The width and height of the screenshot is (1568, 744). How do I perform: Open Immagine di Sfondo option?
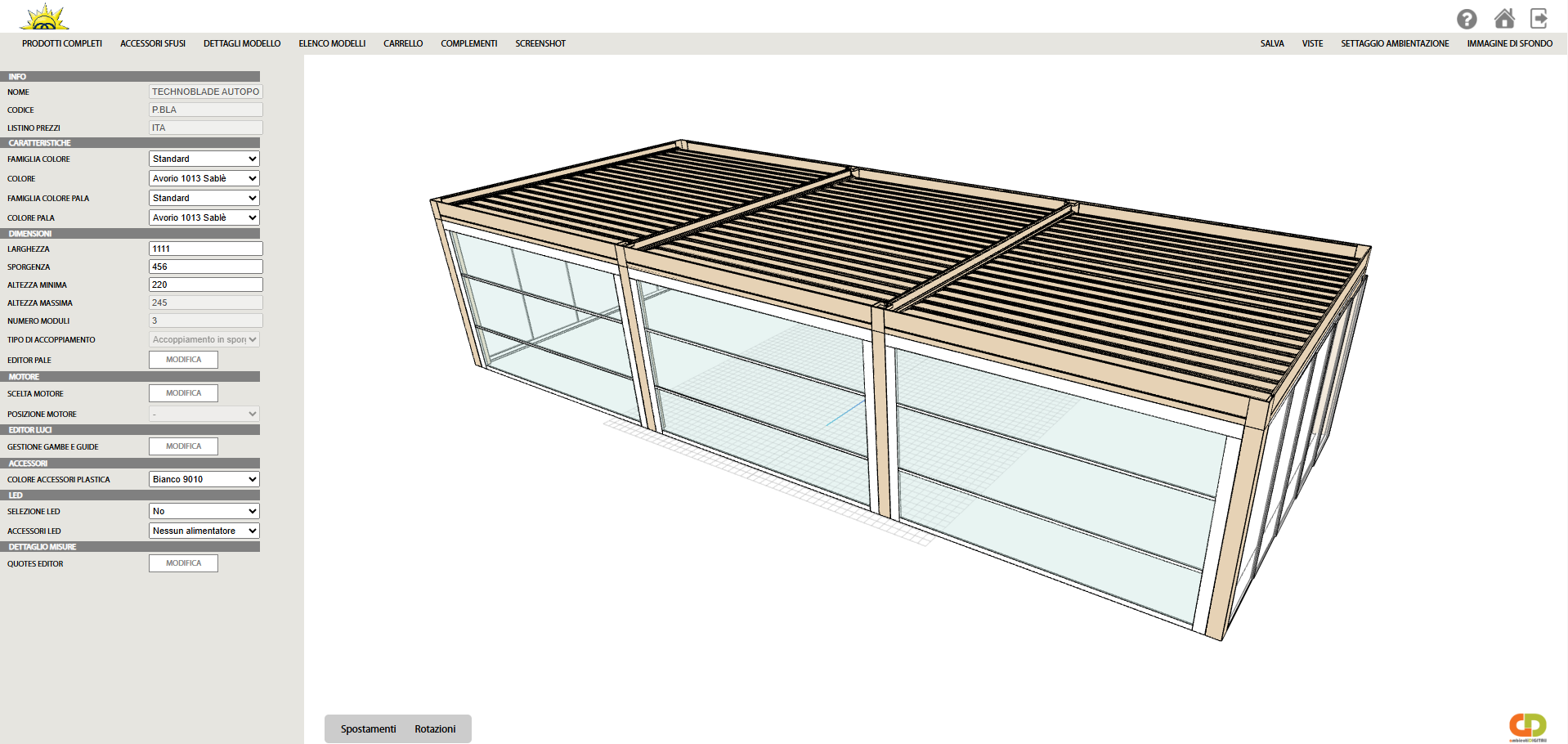1509,43
